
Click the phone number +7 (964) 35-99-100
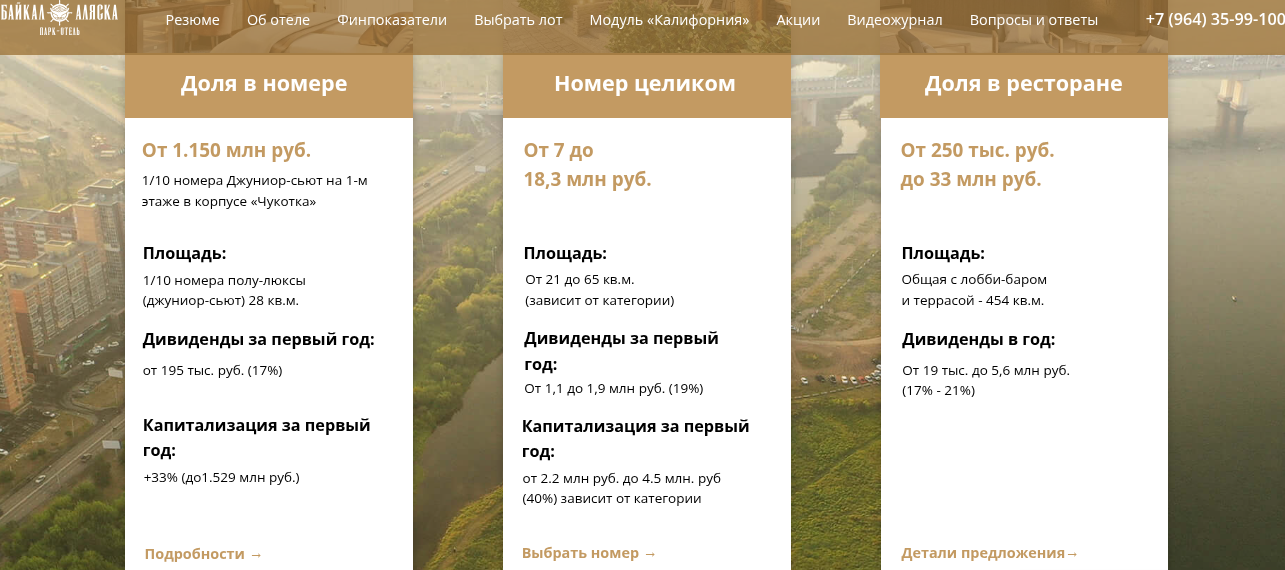tap(1215, 19)
